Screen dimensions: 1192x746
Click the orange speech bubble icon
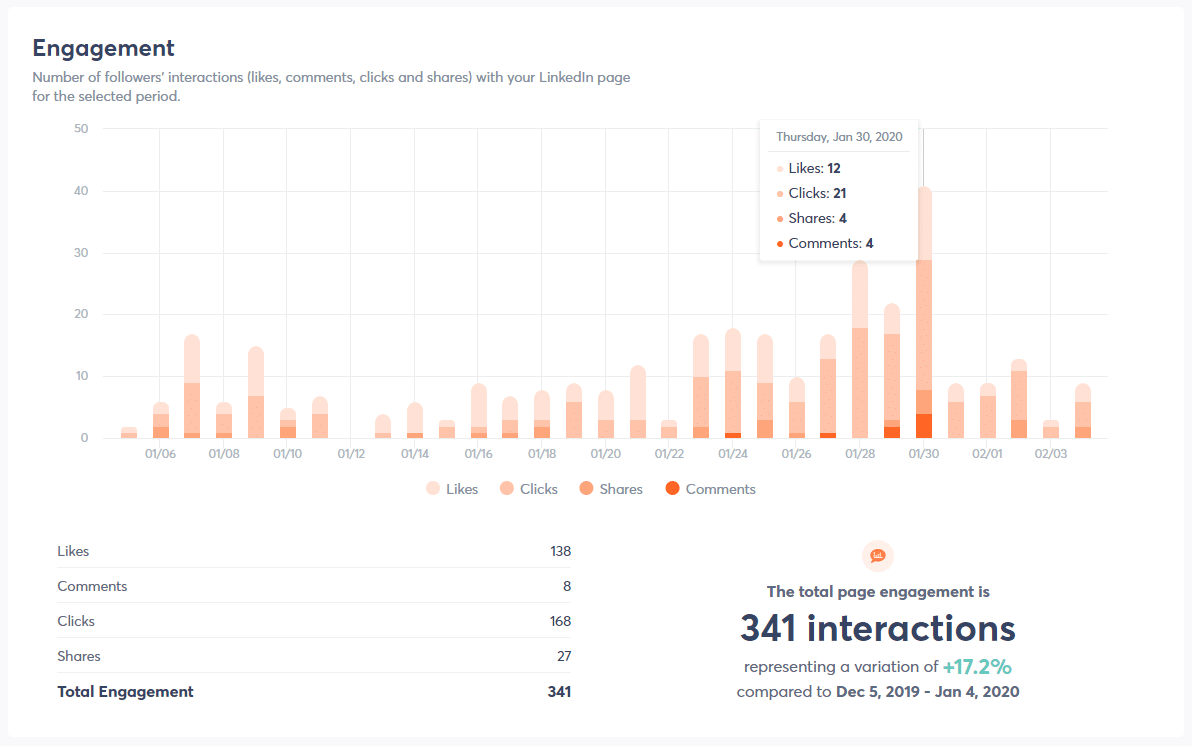coord(877,556)
